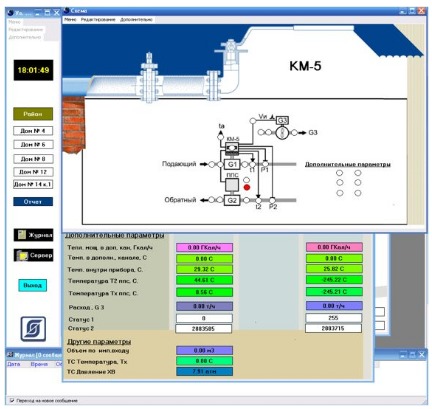Select Дом № 4
Screen dimensions: 432x409
click(33, 131)
